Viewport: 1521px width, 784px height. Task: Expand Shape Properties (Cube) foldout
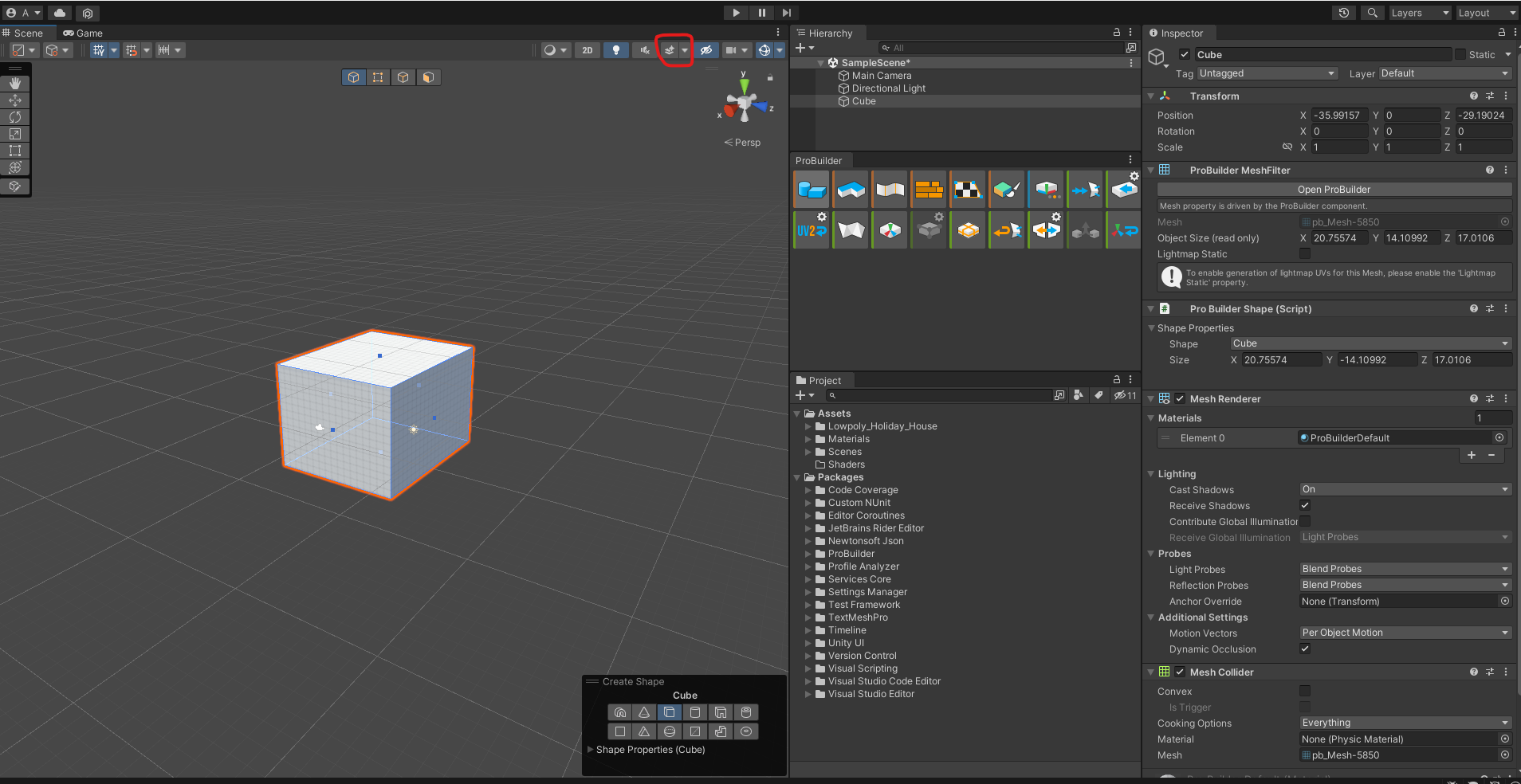point(591,750)
